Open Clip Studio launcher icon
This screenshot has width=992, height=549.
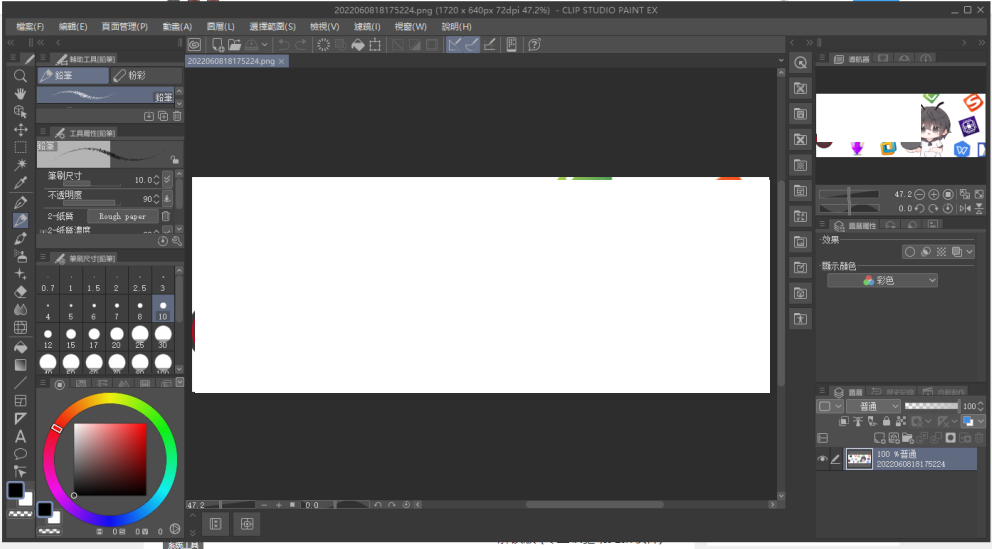tap(194, 45)
